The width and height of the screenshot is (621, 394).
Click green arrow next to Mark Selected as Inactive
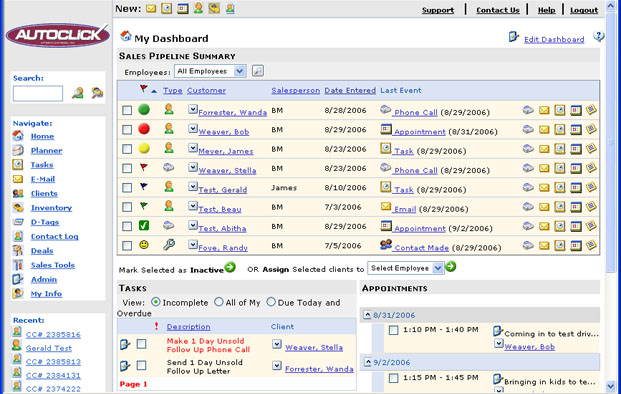(x=230, y=267)
